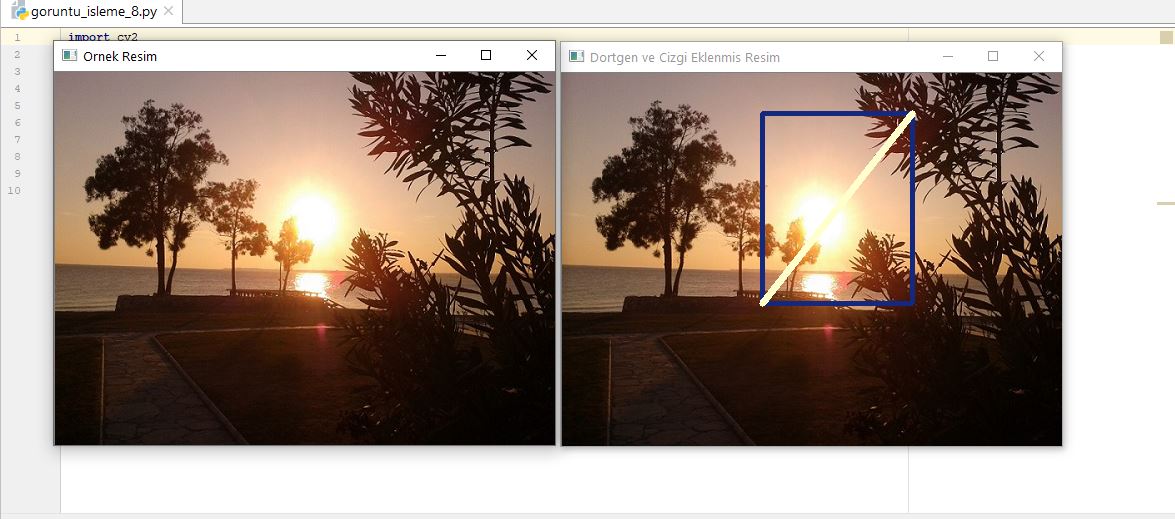
Task: Maximize the Dortgen ve Cizgi Eklenmis Resim window
Action: point(993,56)
